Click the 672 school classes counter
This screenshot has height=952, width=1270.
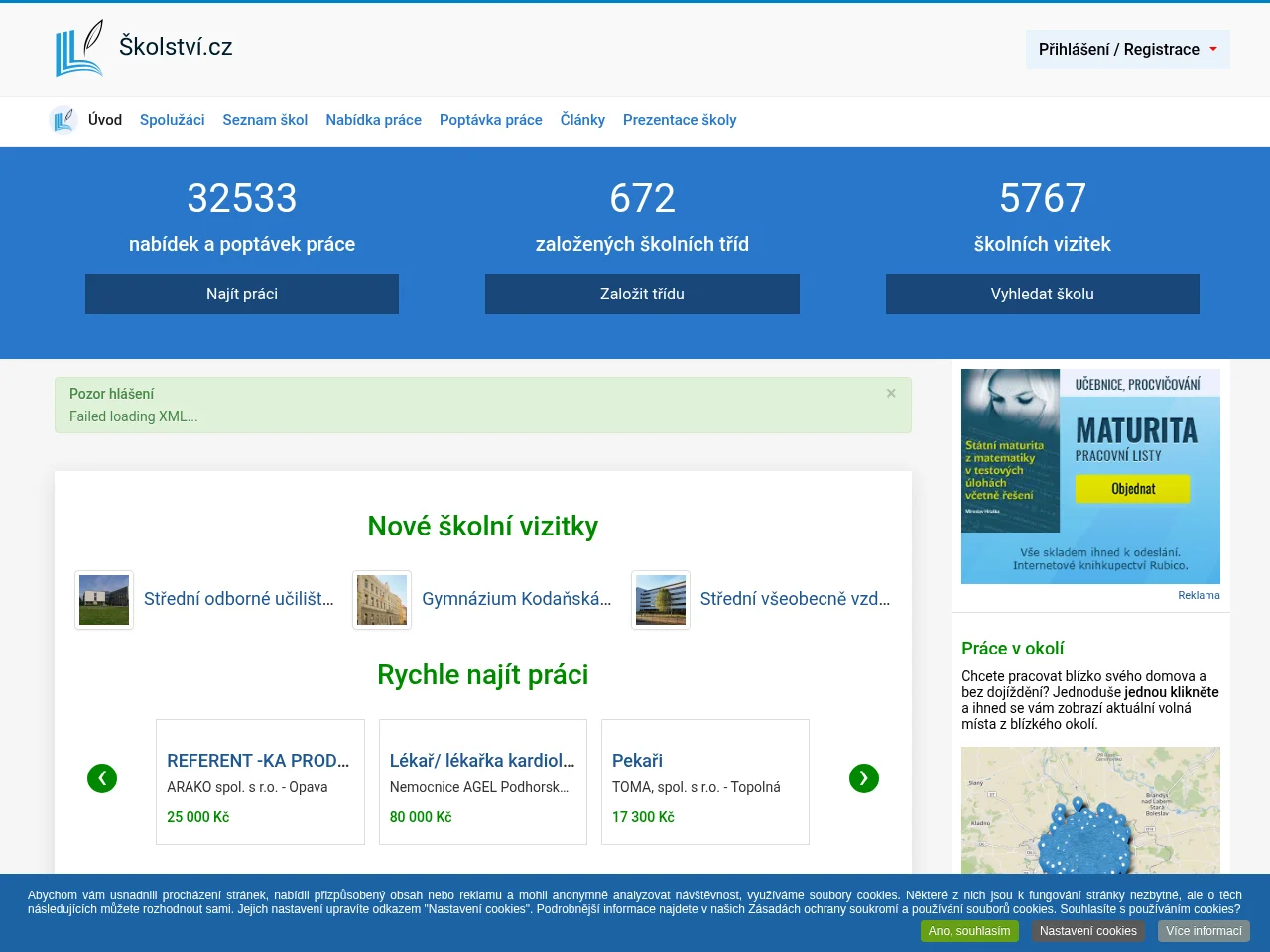(x=643, y=198)
